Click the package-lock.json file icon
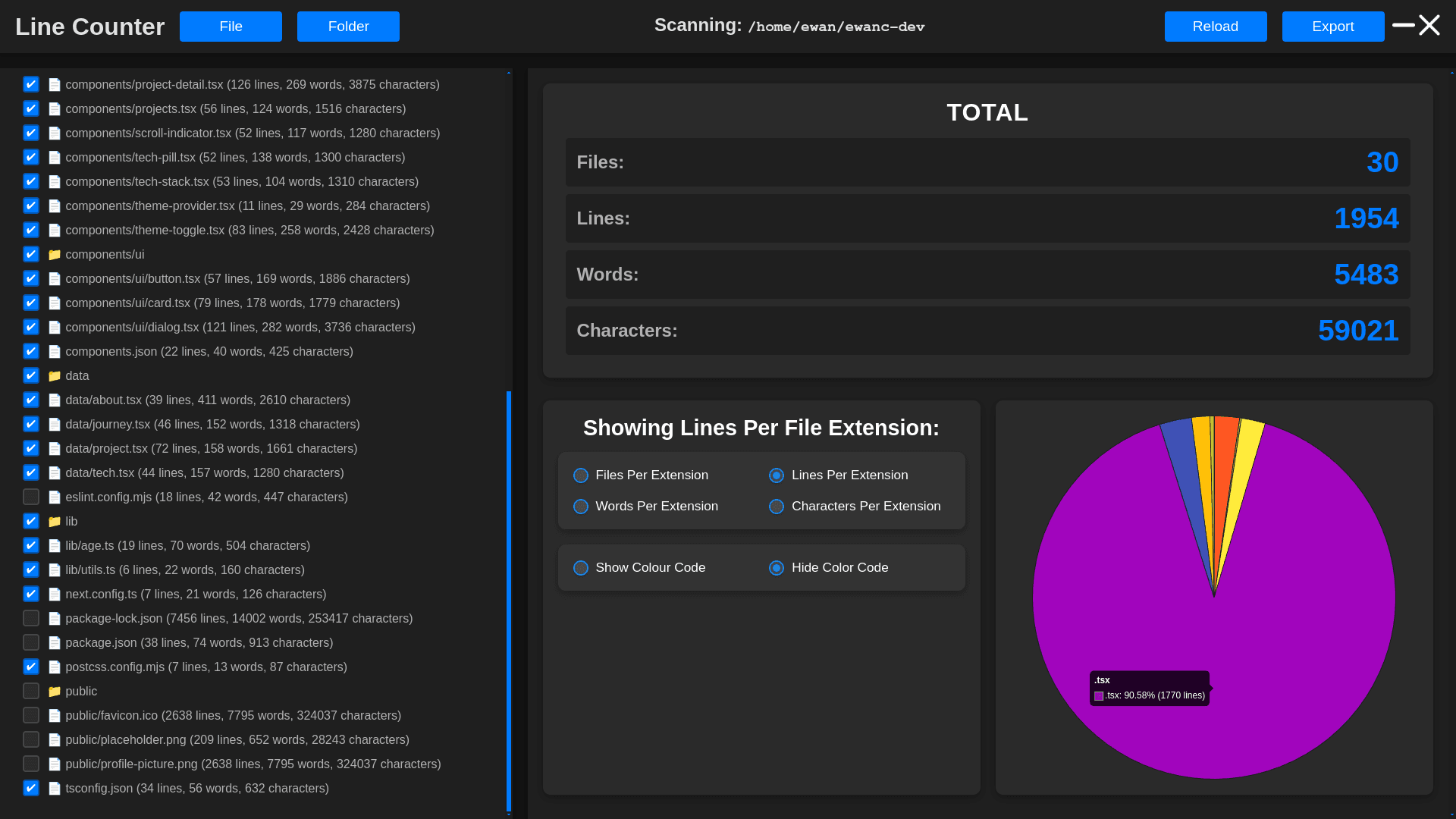Viewport: 1456px width, 819px height. (55, 619)
